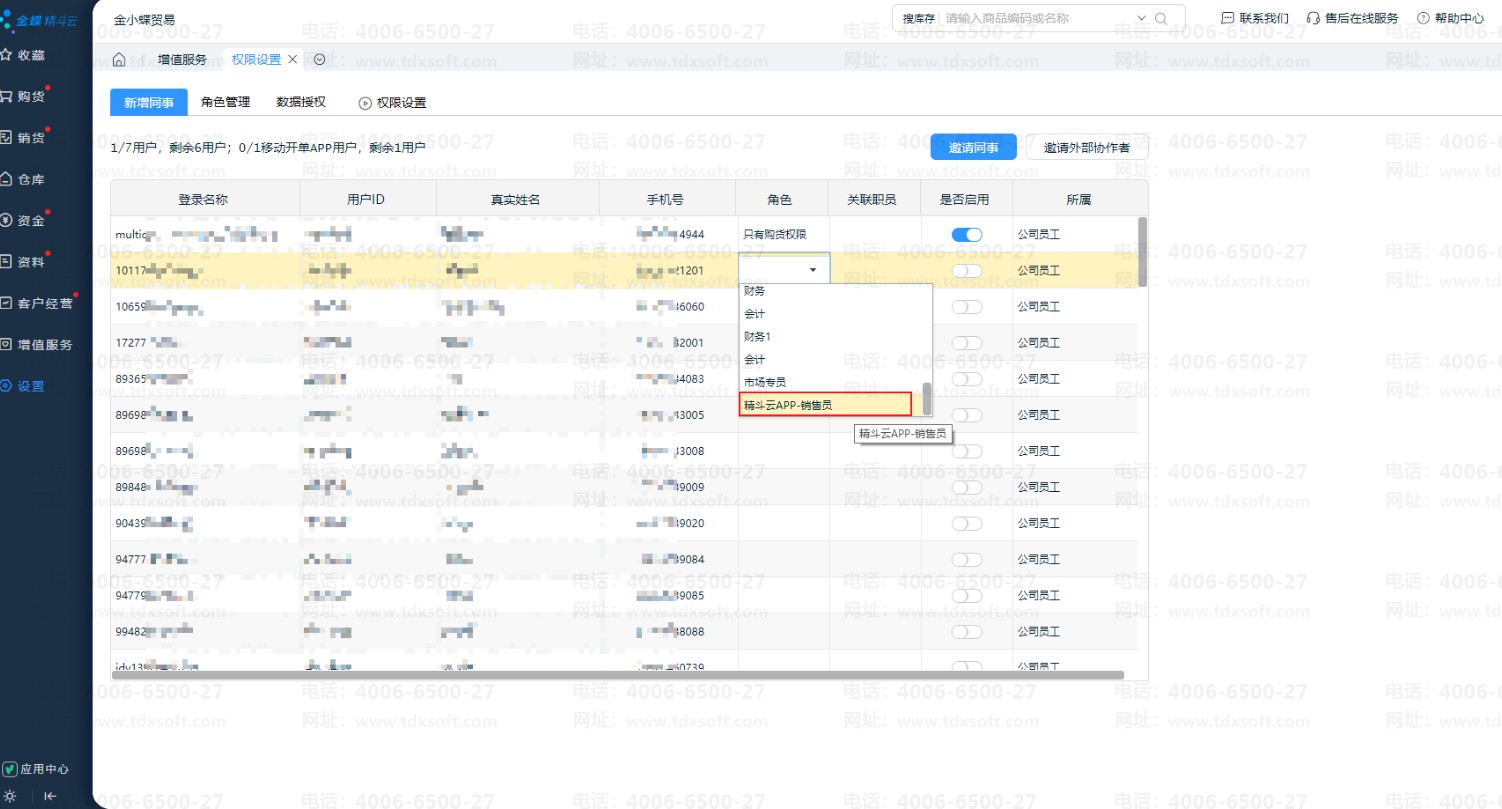Toggle 是否启用 for user with phone ending 6060
The image size is (1502, 809).
click(966, 307)
